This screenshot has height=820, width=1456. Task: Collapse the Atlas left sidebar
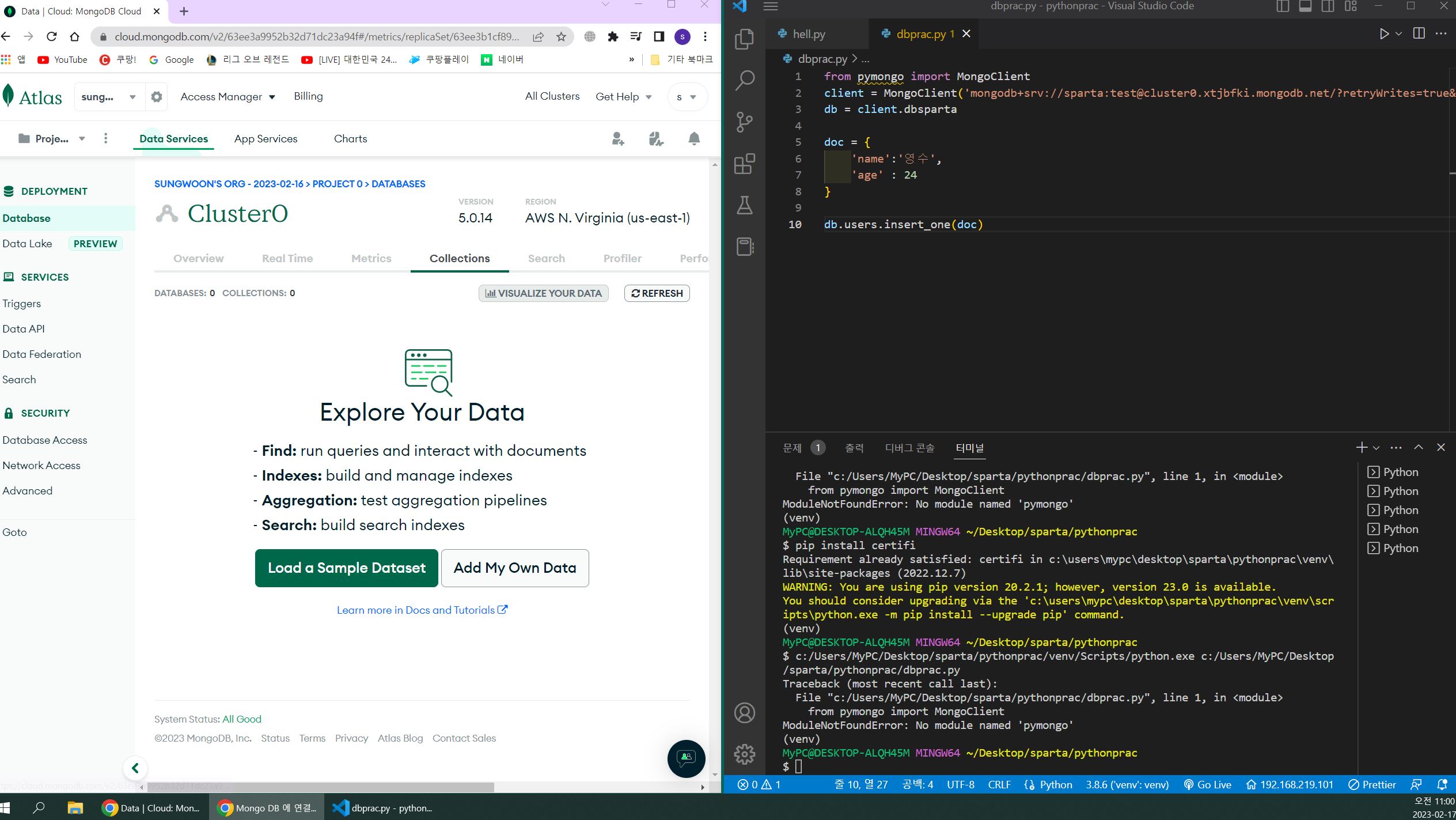135,768
